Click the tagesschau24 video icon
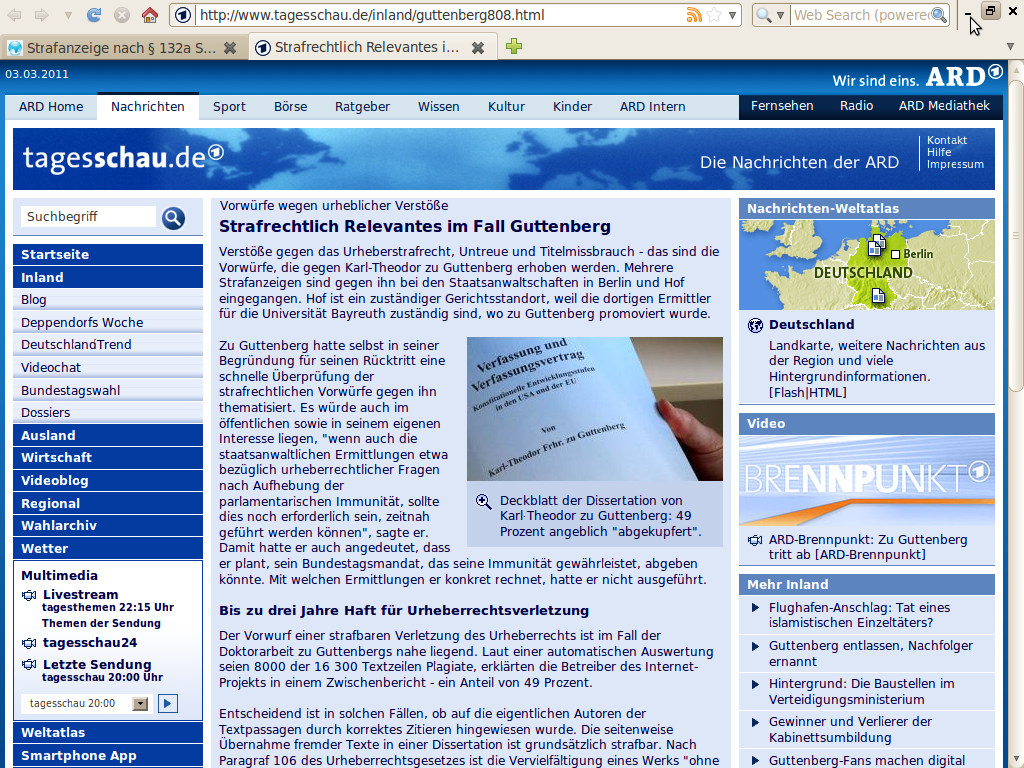Image resolution: width=1024 pixels, height=768 pixels. [x=29, y=643]
